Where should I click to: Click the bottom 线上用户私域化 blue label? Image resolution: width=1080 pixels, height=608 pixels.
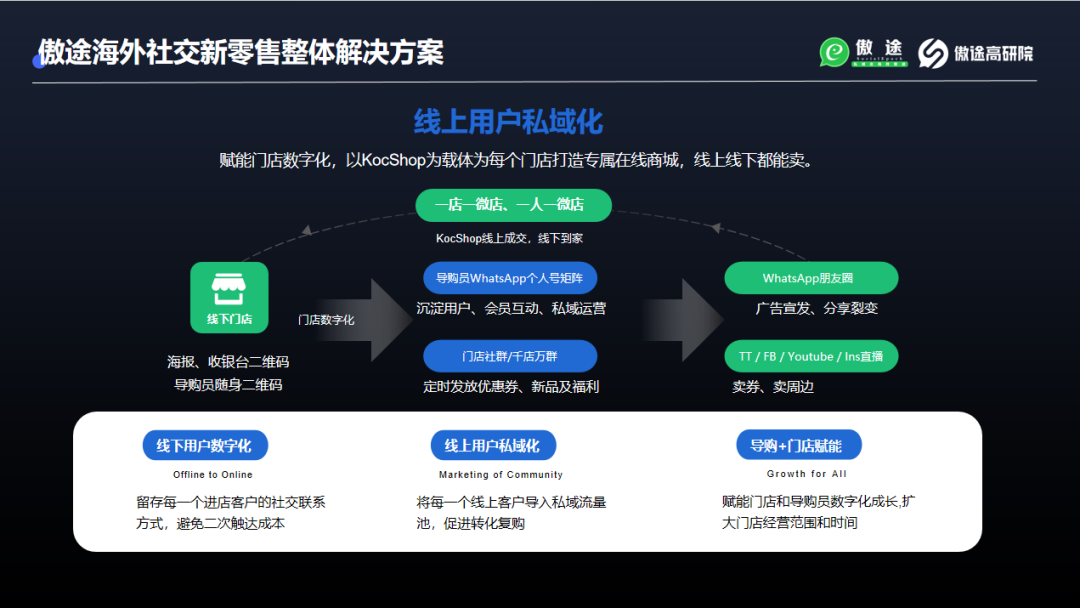[x=492, y=445]
